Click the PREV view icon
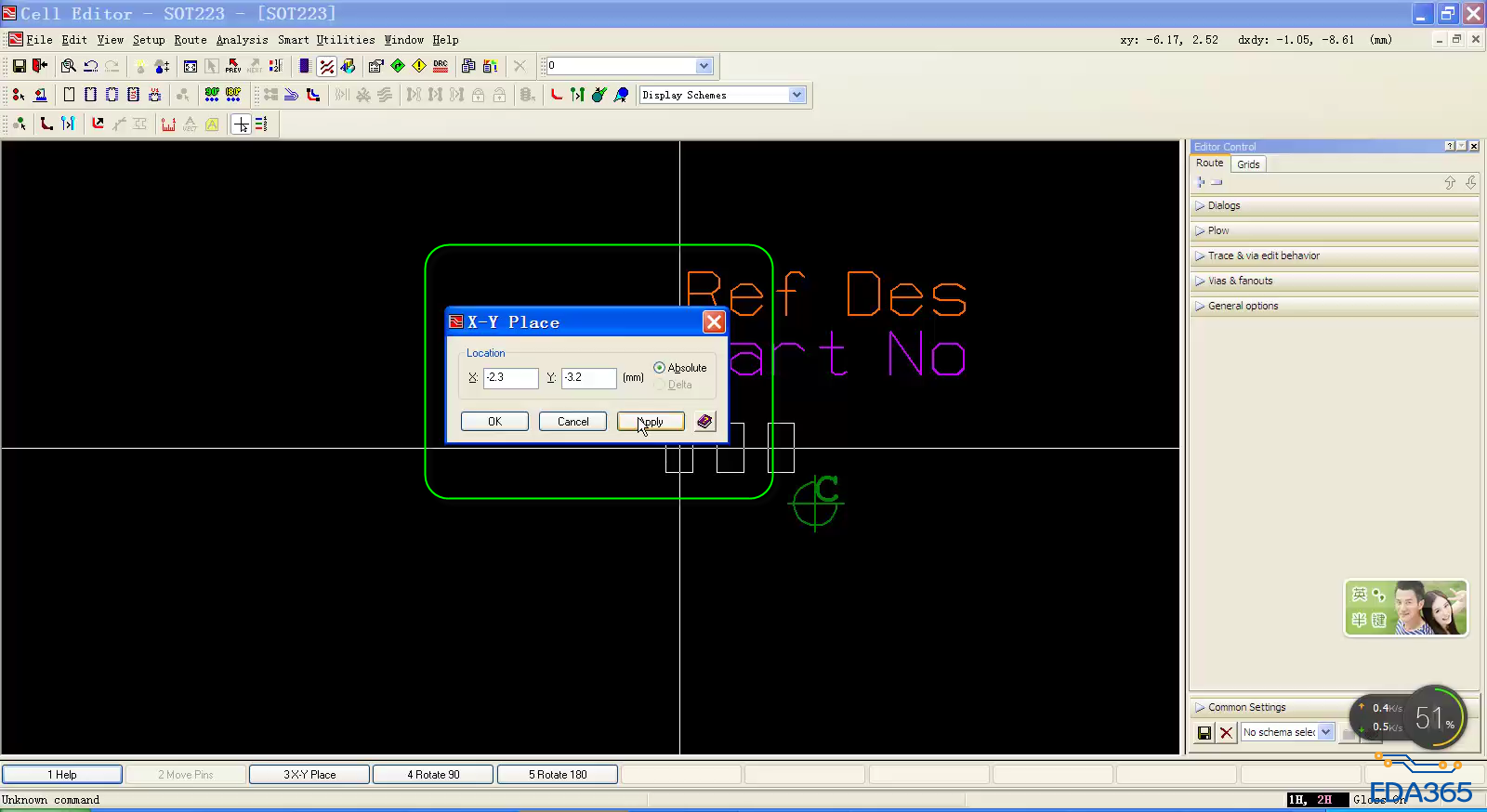 point(233,66)
